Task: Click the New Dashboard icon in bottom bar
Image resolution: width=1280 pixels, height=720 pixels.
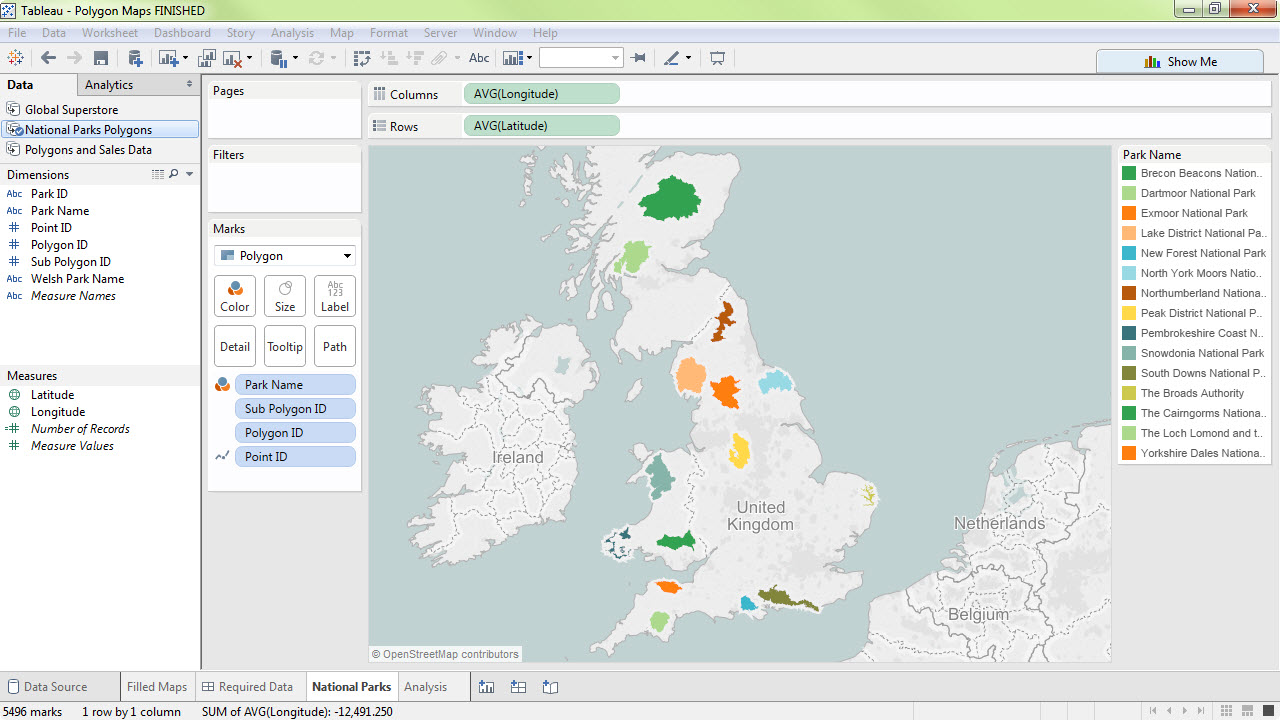Action: (518, 687)
